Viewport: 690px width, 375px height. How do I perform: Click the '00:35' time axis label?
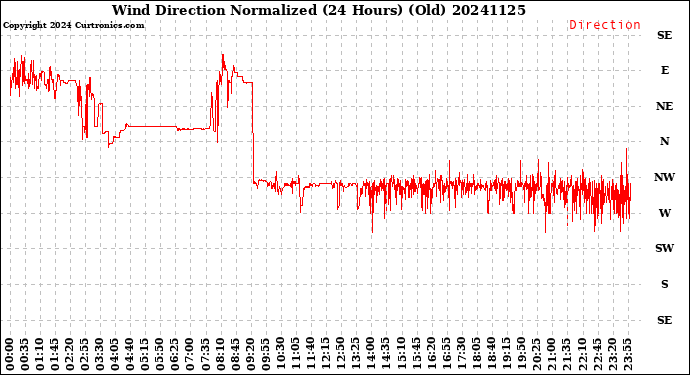[25, 354]
